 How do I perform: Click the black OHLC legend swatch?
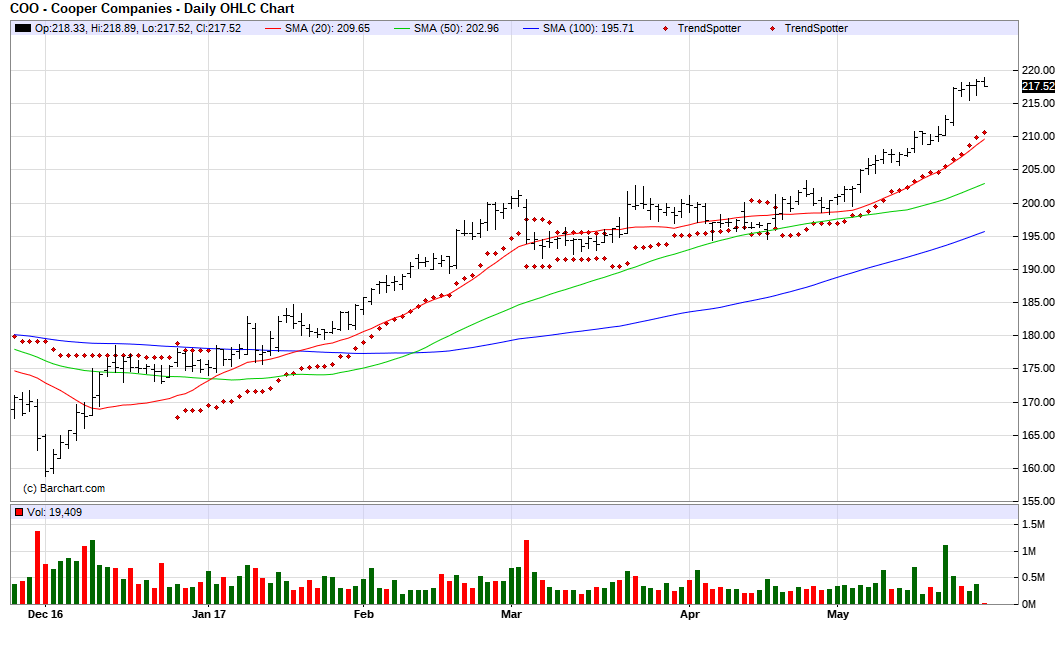(23, 28)
